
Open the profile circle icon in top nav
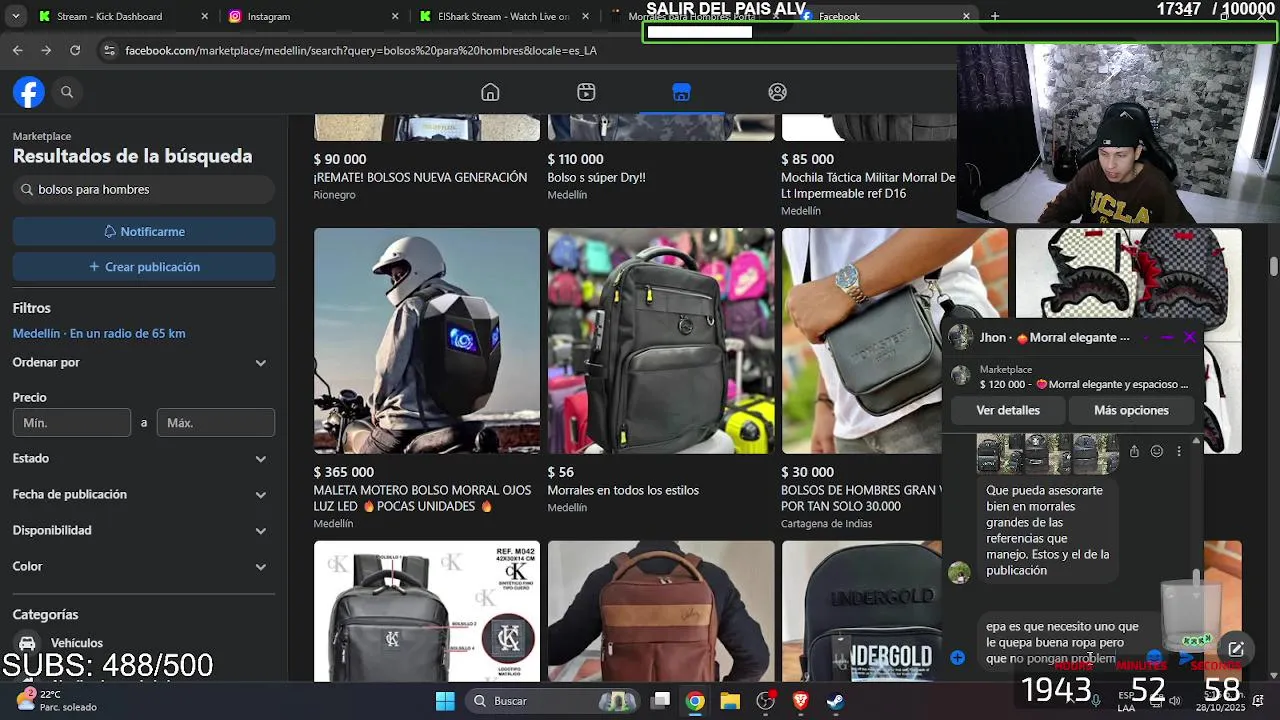coord(777,92)
